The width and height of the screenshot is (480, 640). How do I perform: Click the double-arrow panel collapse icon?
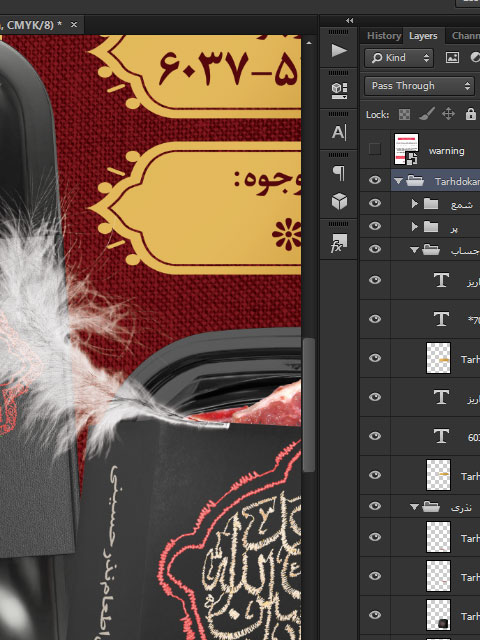pyautogui.click(x=349, y=20)
